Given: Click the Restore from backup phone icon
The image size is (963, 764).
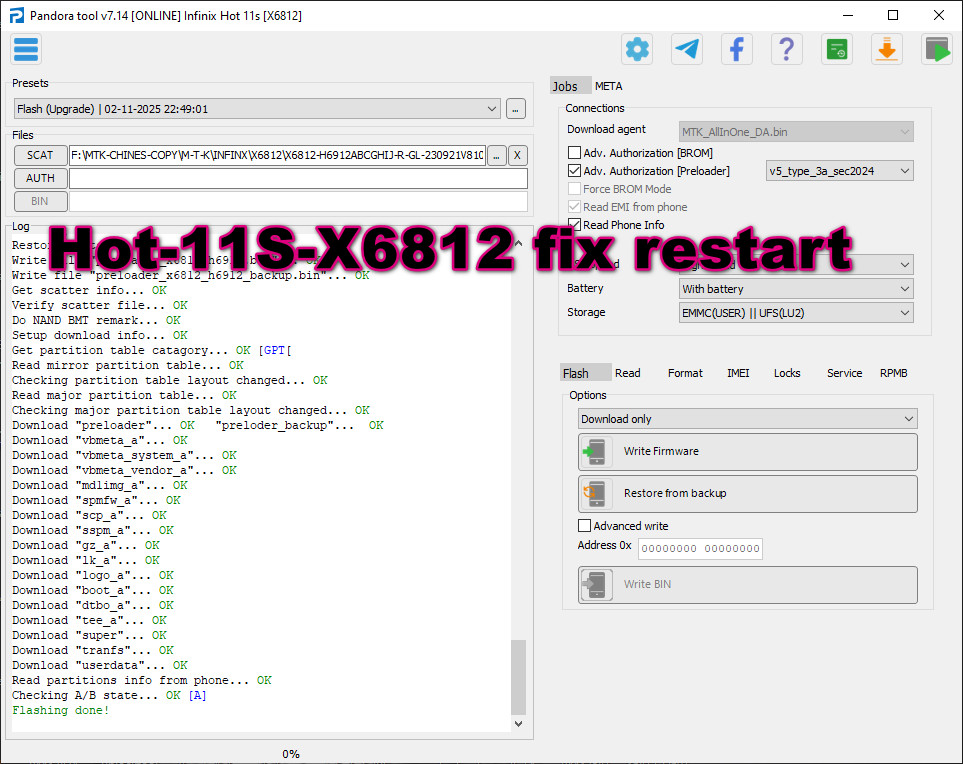Looking at the screenshot, I should coord(596,494).
